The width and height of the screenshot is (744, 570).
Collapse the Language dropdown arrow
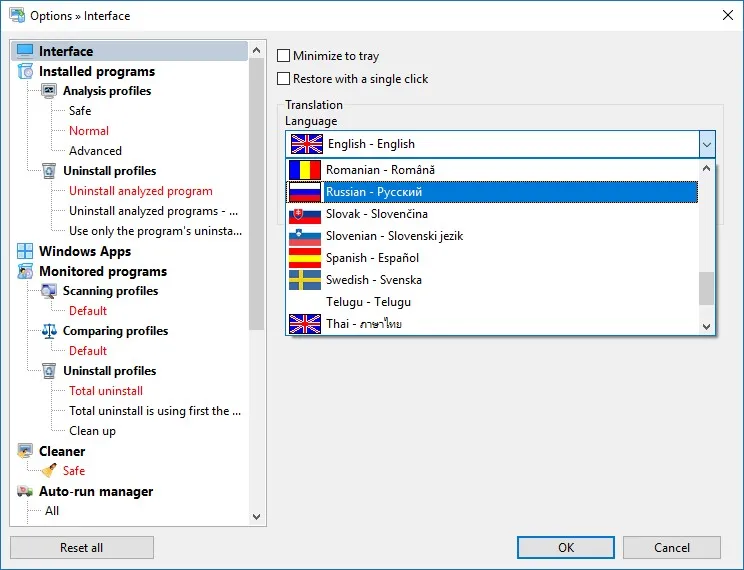click(707, 144)
